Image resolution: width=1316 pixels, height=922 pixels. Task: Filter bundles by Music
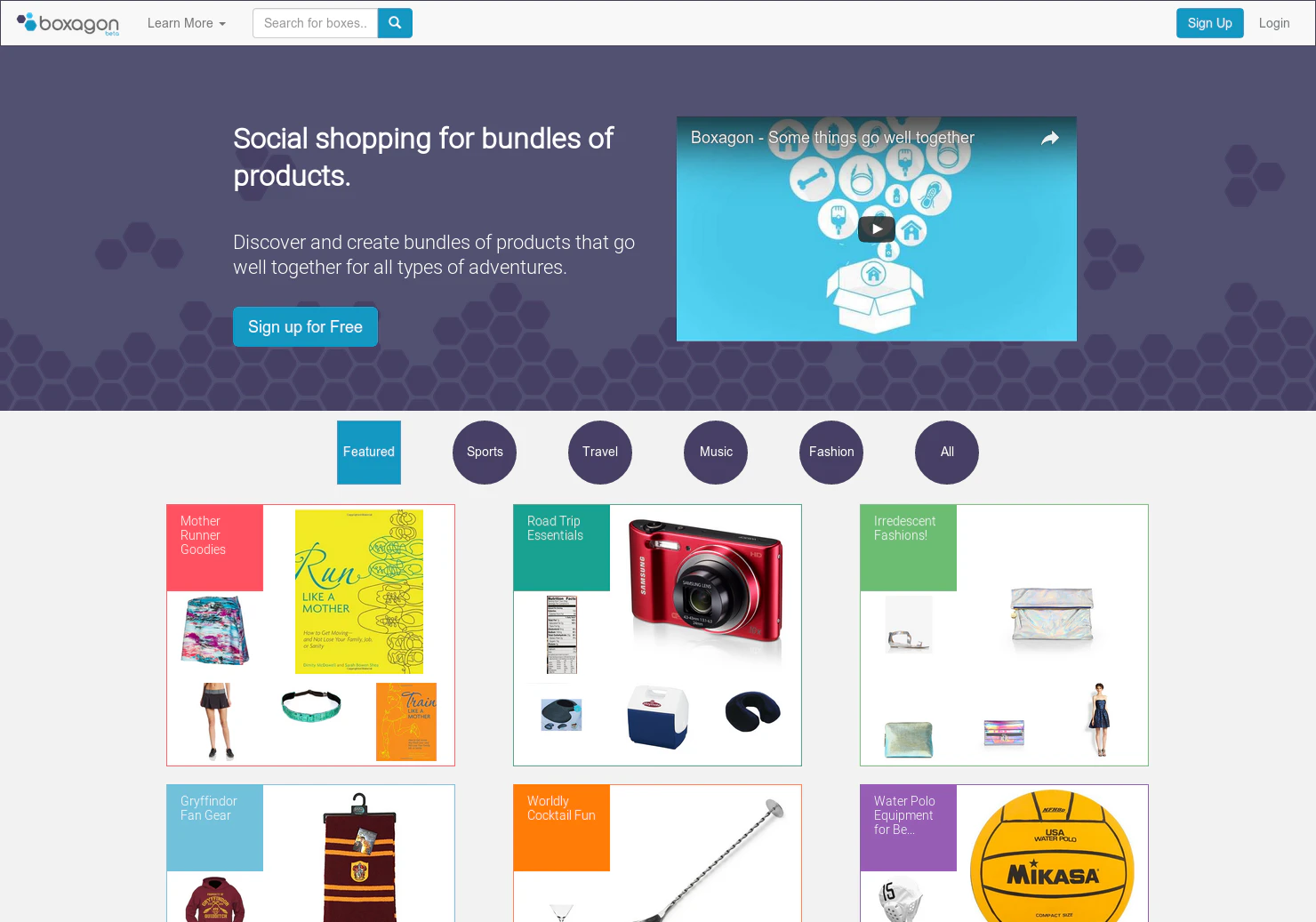pos(716,453)
